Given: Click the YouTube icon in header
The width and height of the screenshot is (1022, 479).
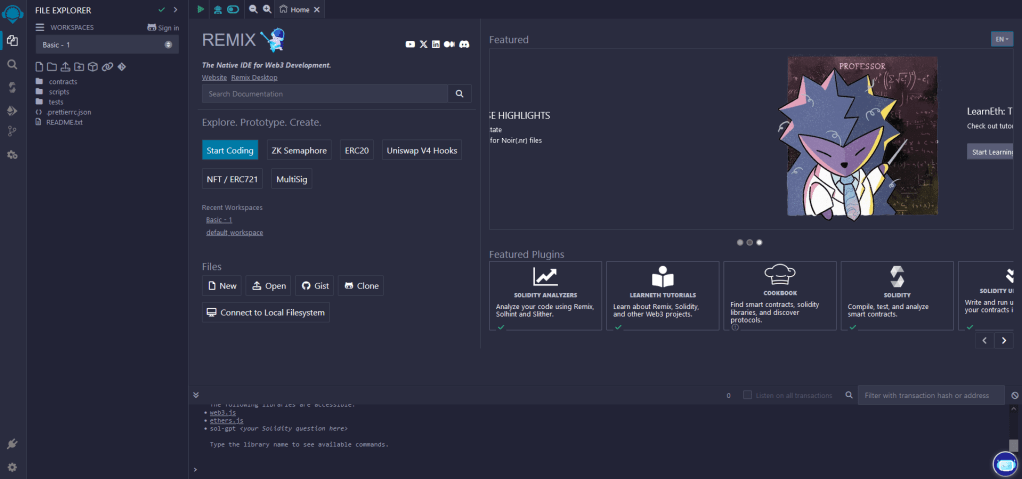Looking at the screenshot, I should (410, 44).
